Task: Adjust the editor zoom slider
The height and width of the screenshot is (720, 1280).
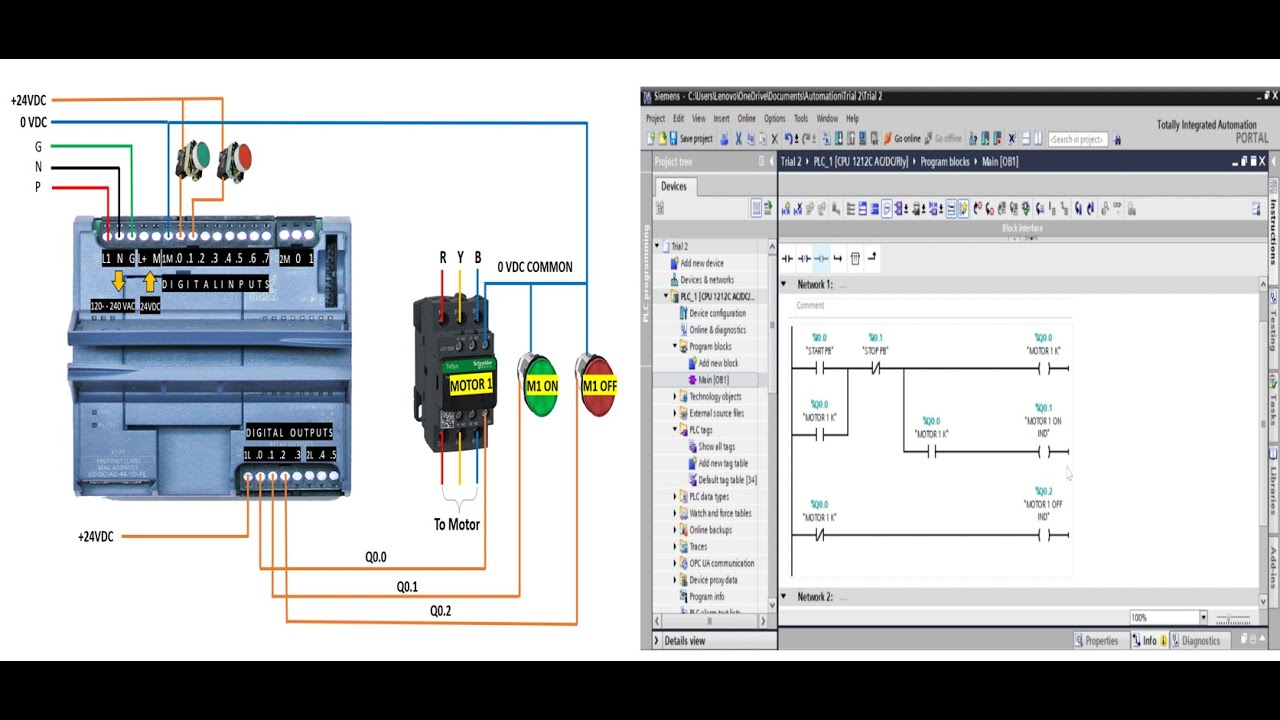Action: [1232, 618]
